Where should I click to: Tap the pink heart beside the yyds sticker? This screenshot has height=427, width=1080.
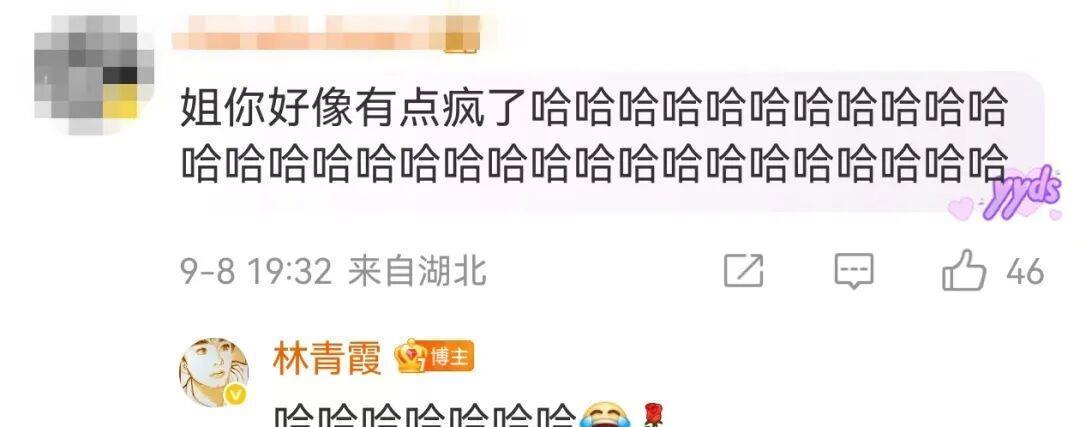(x=961, y=208)
